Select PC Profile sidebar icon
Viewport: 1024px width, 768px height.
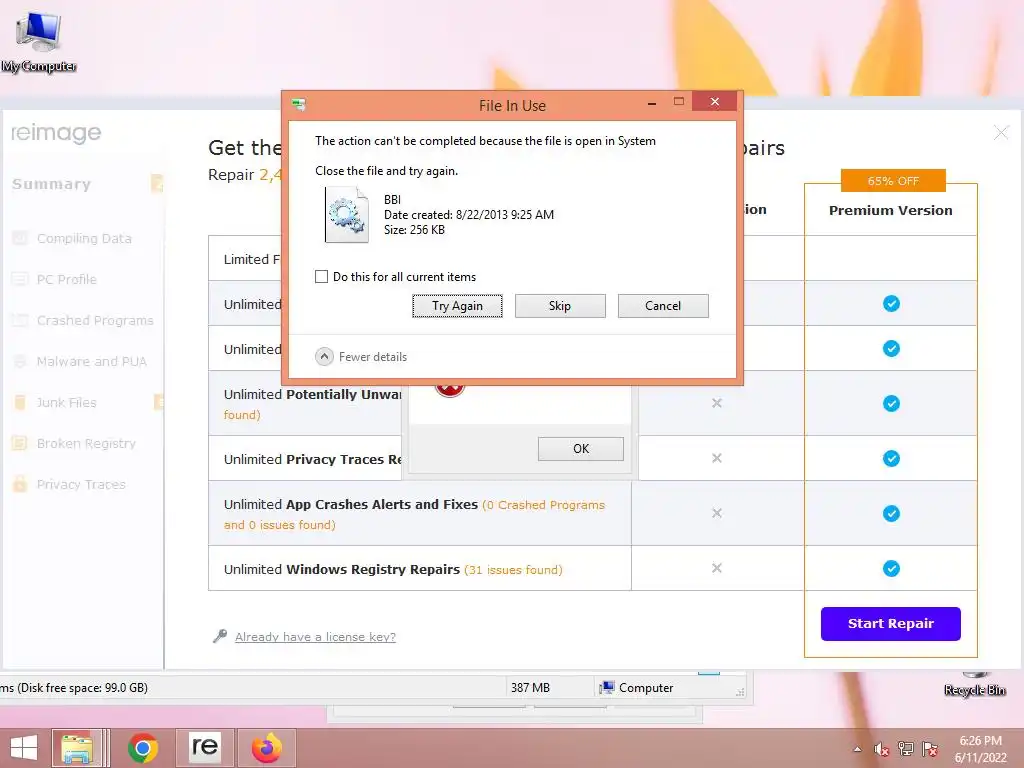[20, 280]
